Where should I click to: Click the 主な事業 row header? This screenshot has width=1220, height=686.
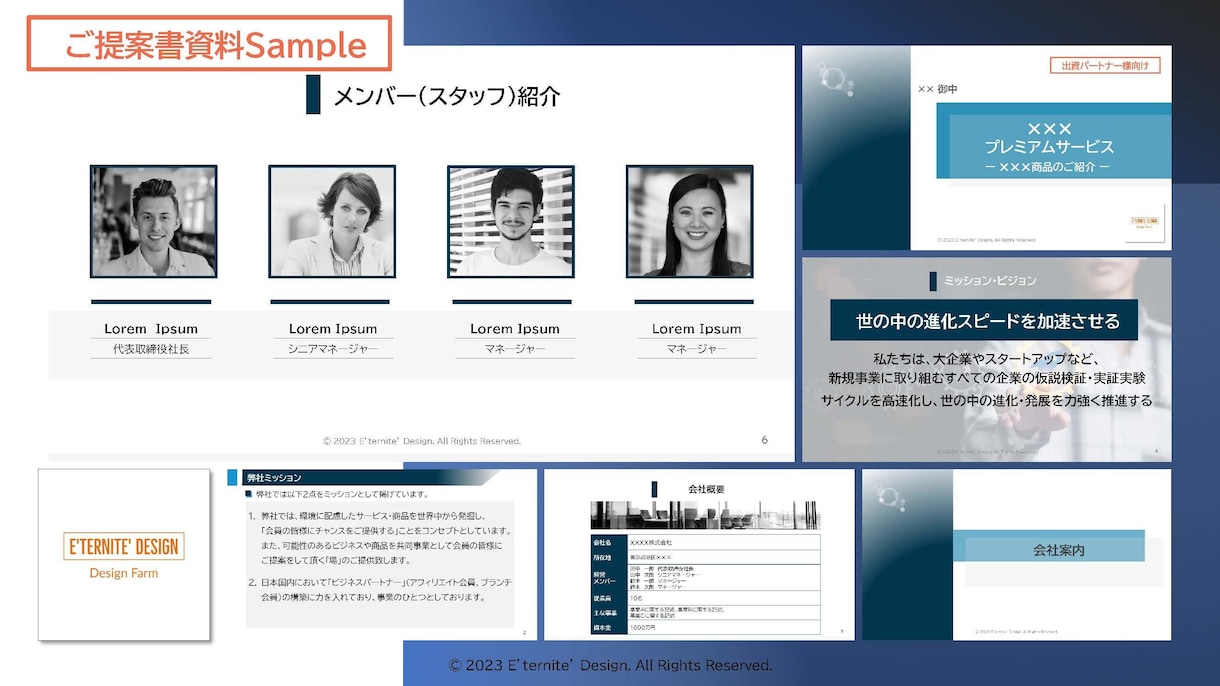[x=609, y=613]
